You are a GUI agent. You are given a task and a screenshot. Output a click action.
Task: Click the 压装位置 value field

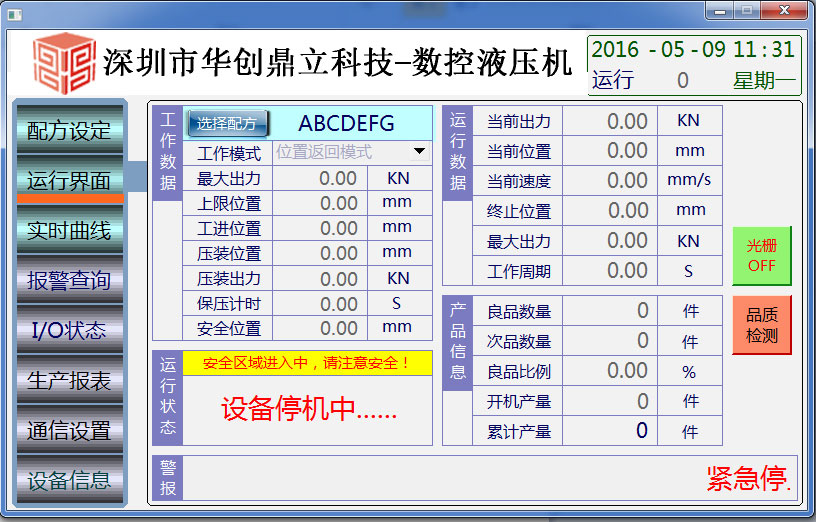320,253
